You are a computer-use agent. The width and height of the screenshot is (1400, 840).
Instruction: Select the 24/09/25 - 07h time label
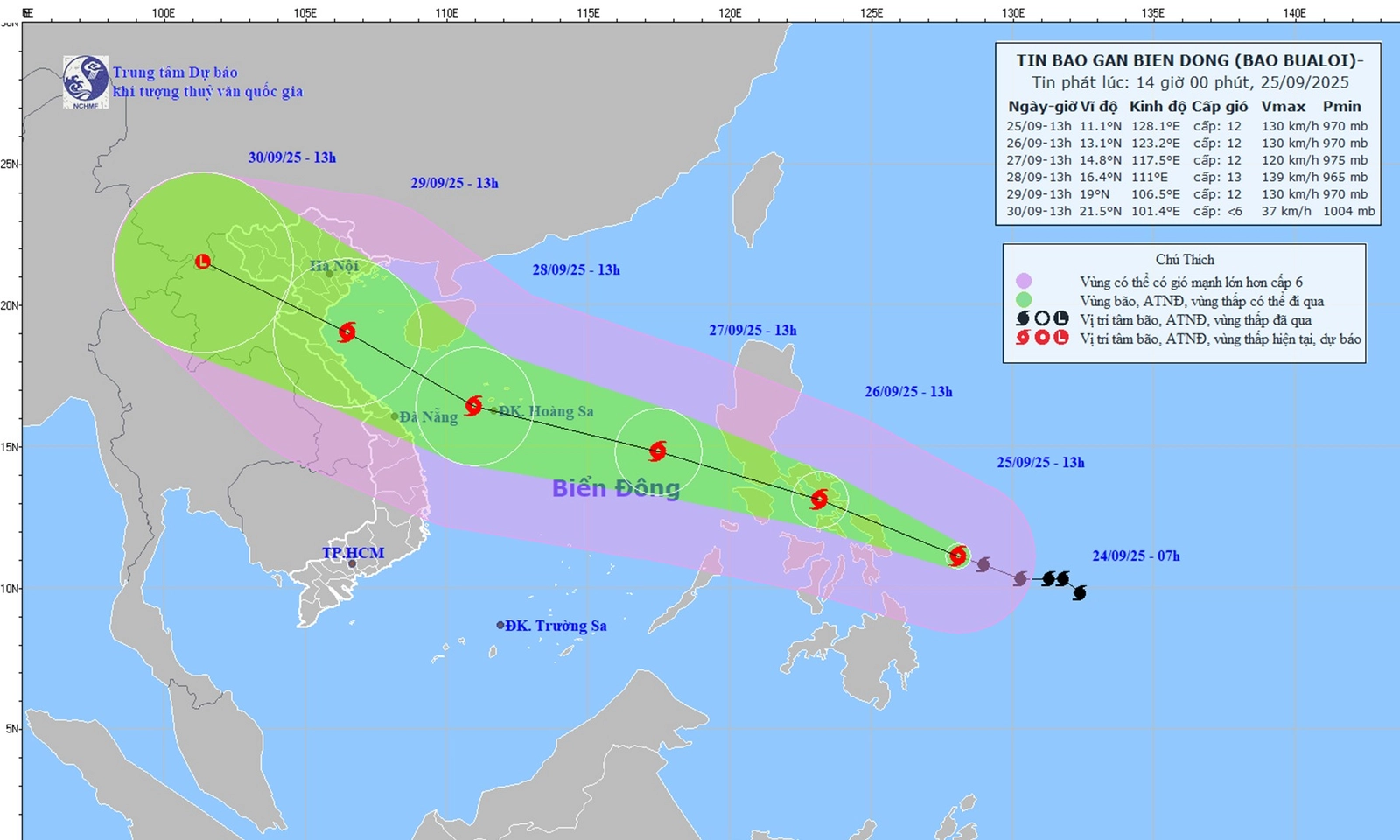click(1136, 556)
